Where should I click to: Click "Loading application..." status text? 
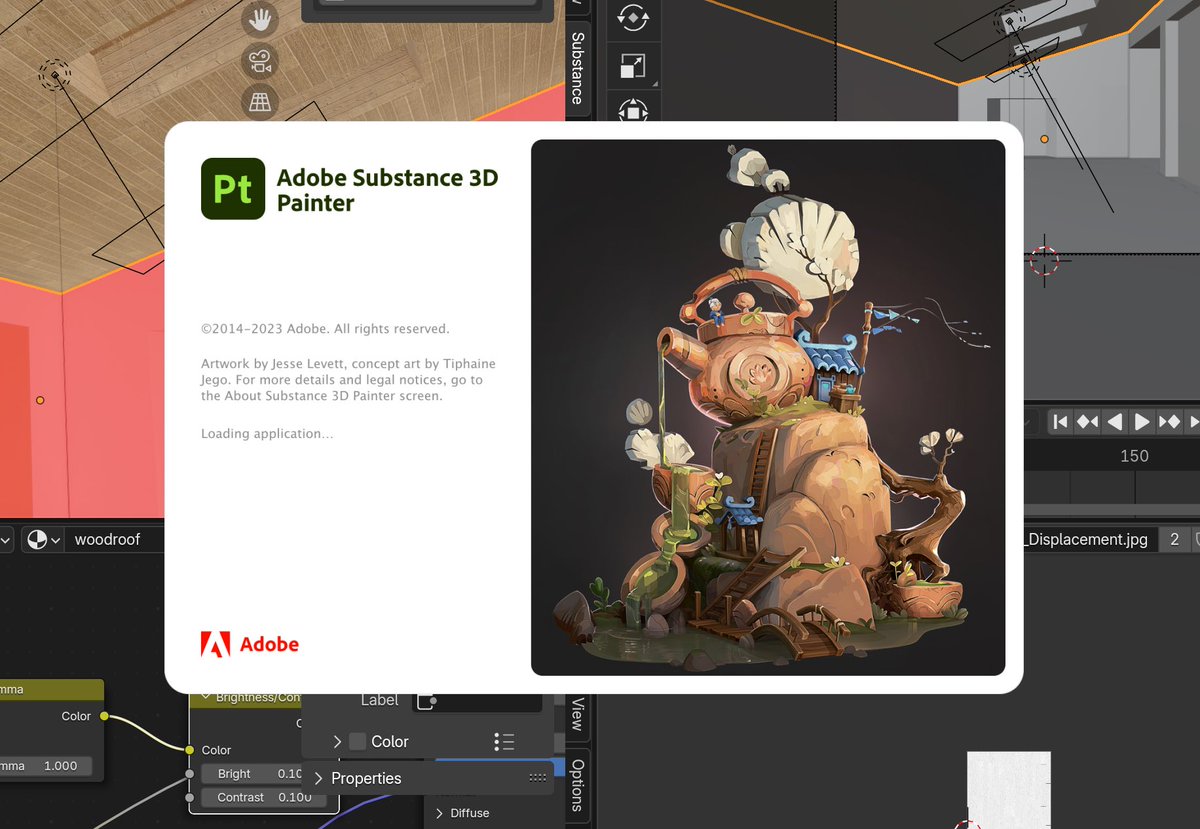click(x=267, y=434)
